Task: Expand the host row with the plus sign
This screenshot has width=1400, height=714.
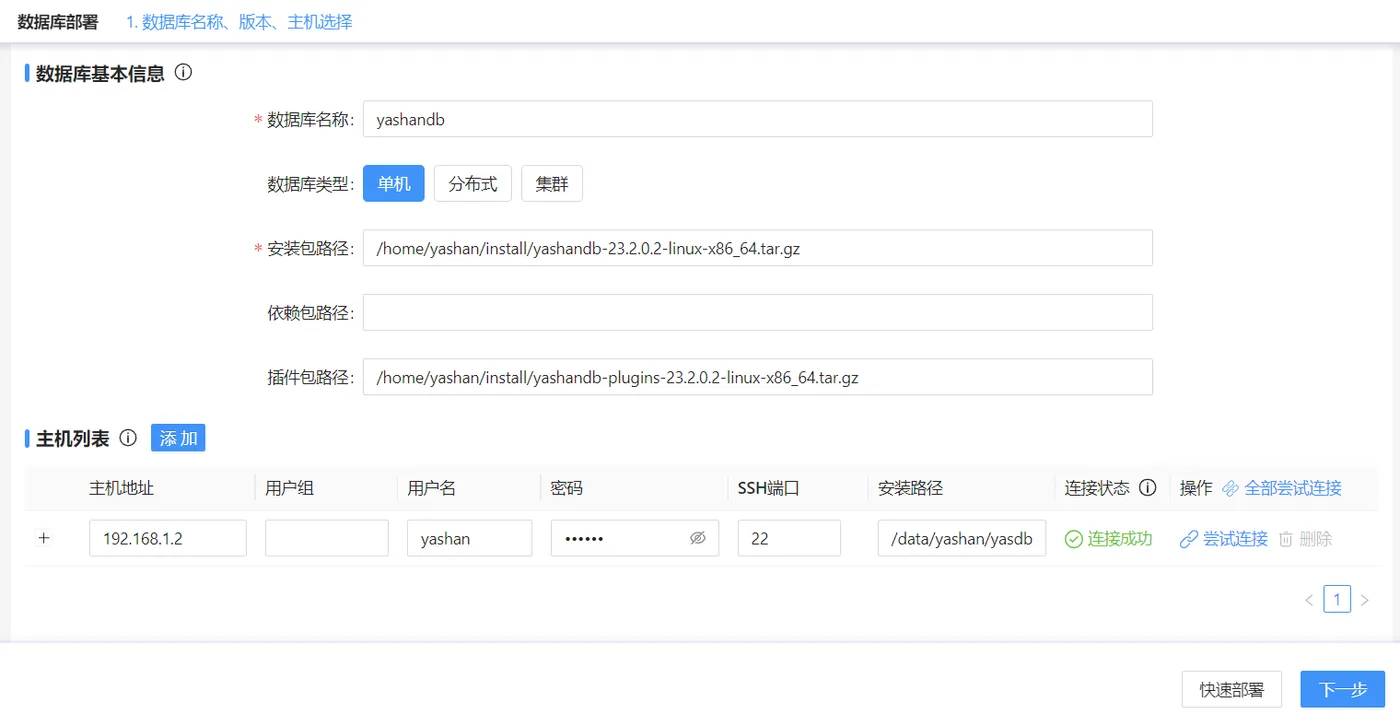Action: (44, 538)
